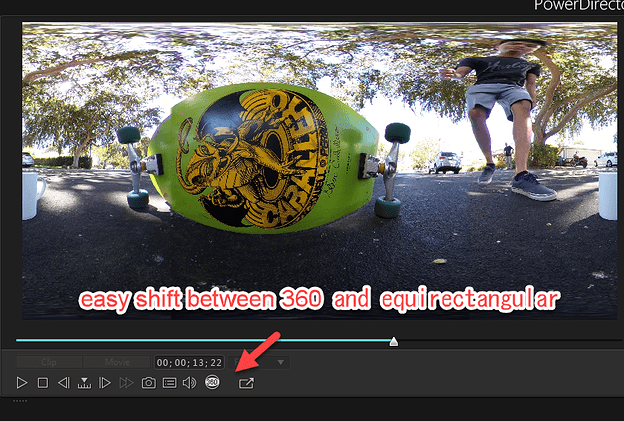Click the fast forward button
The width and height of the screenshot is (624, 421).
(126, 383)
